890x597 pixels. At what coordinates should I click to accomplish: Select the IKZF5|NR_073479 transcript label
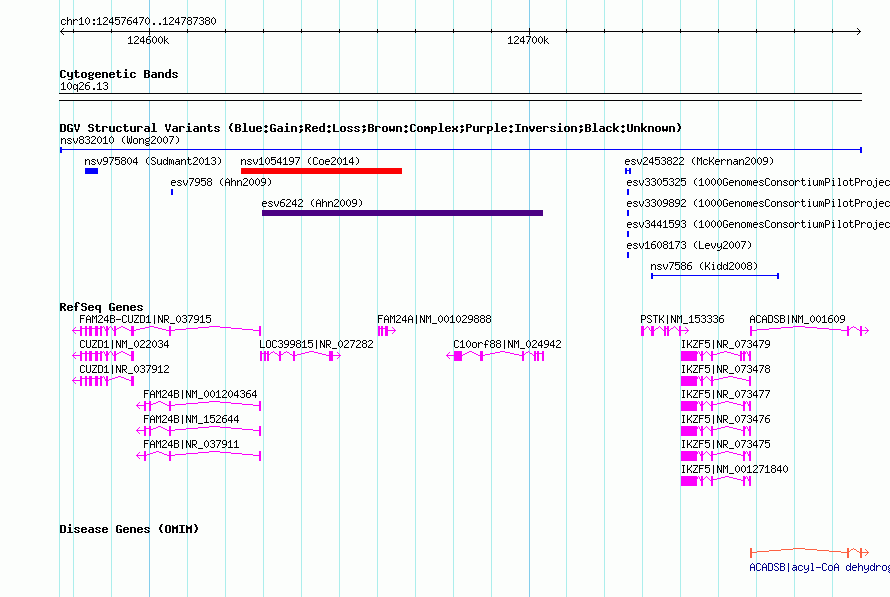tap(726, 344)
